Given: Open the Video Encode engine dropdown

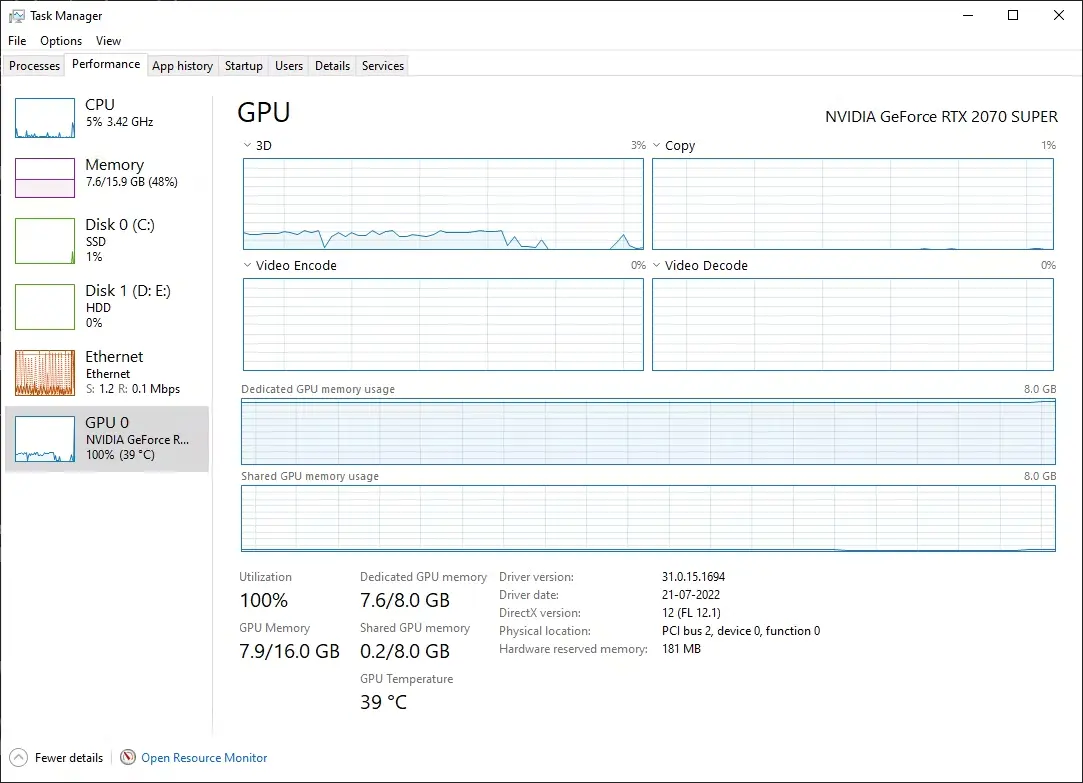Looking at the screenshot, I should pos(247,265).
